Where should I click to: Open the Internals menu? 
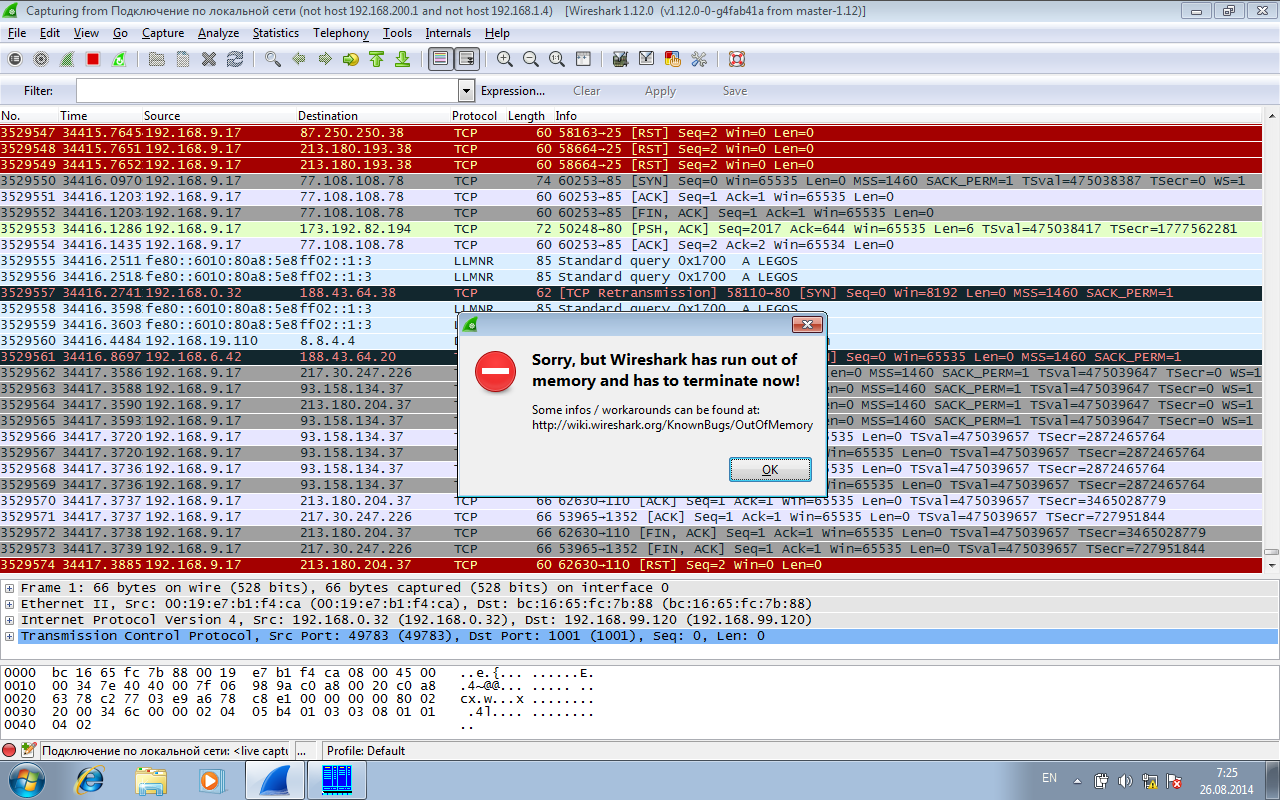tap(448, 33)
